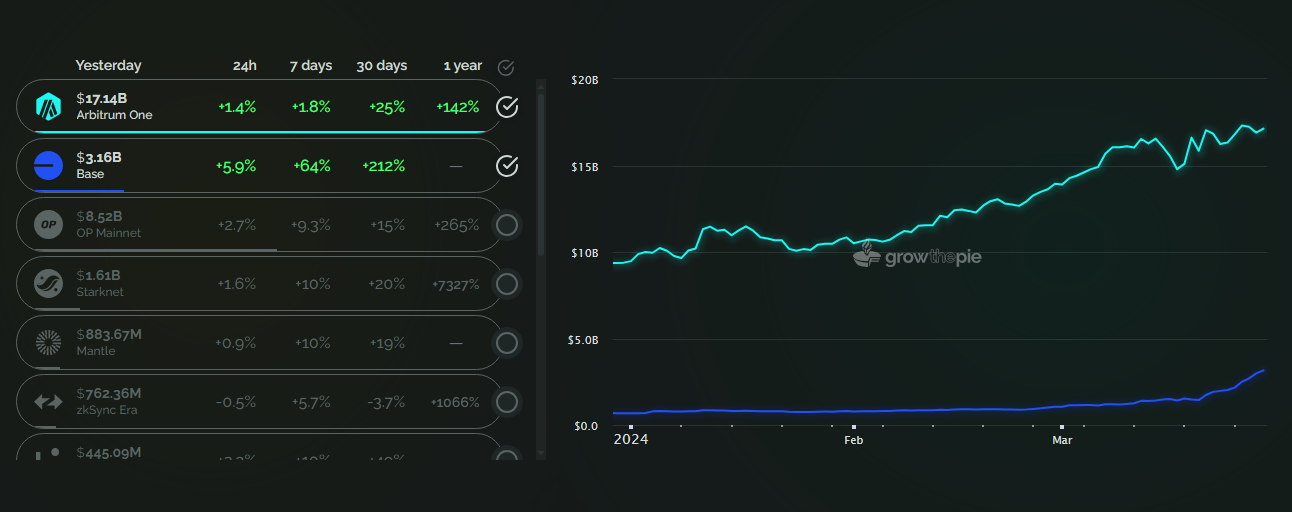Click the 7 days column header
Screen dimensions: 1292x512
pyautogui.click(x=311, y=65)
